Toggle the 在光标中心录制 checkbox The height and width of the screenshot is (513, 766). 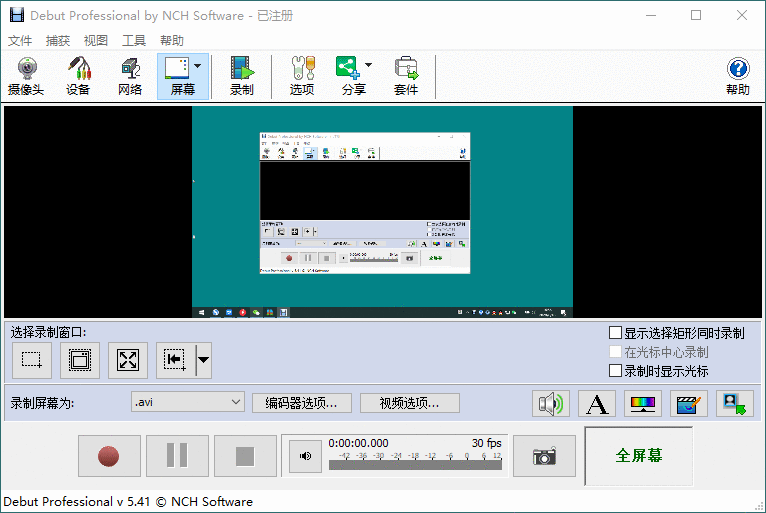tap(615, 352)
